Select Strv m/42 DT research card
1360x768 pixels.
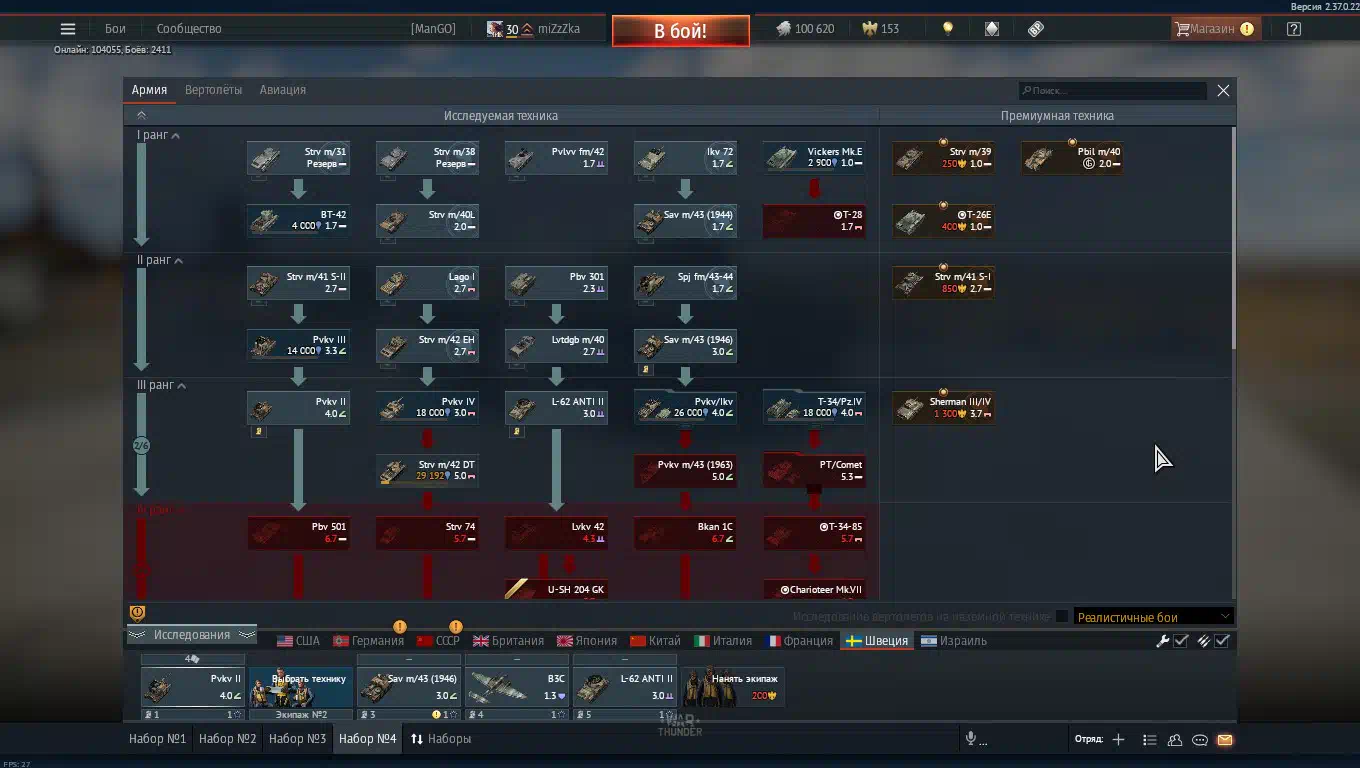[427, 471]
